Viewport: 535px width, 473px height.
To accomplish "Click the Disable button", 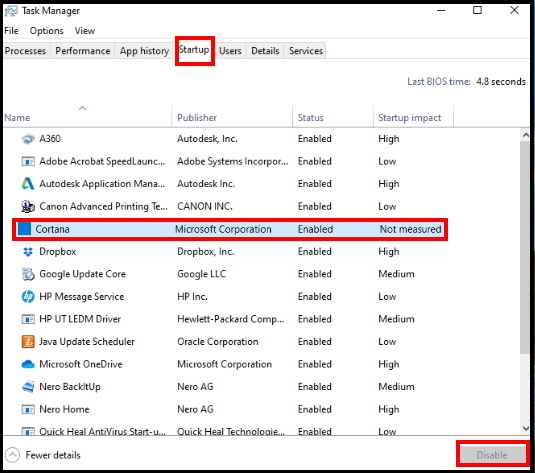I will pos(492,455).
